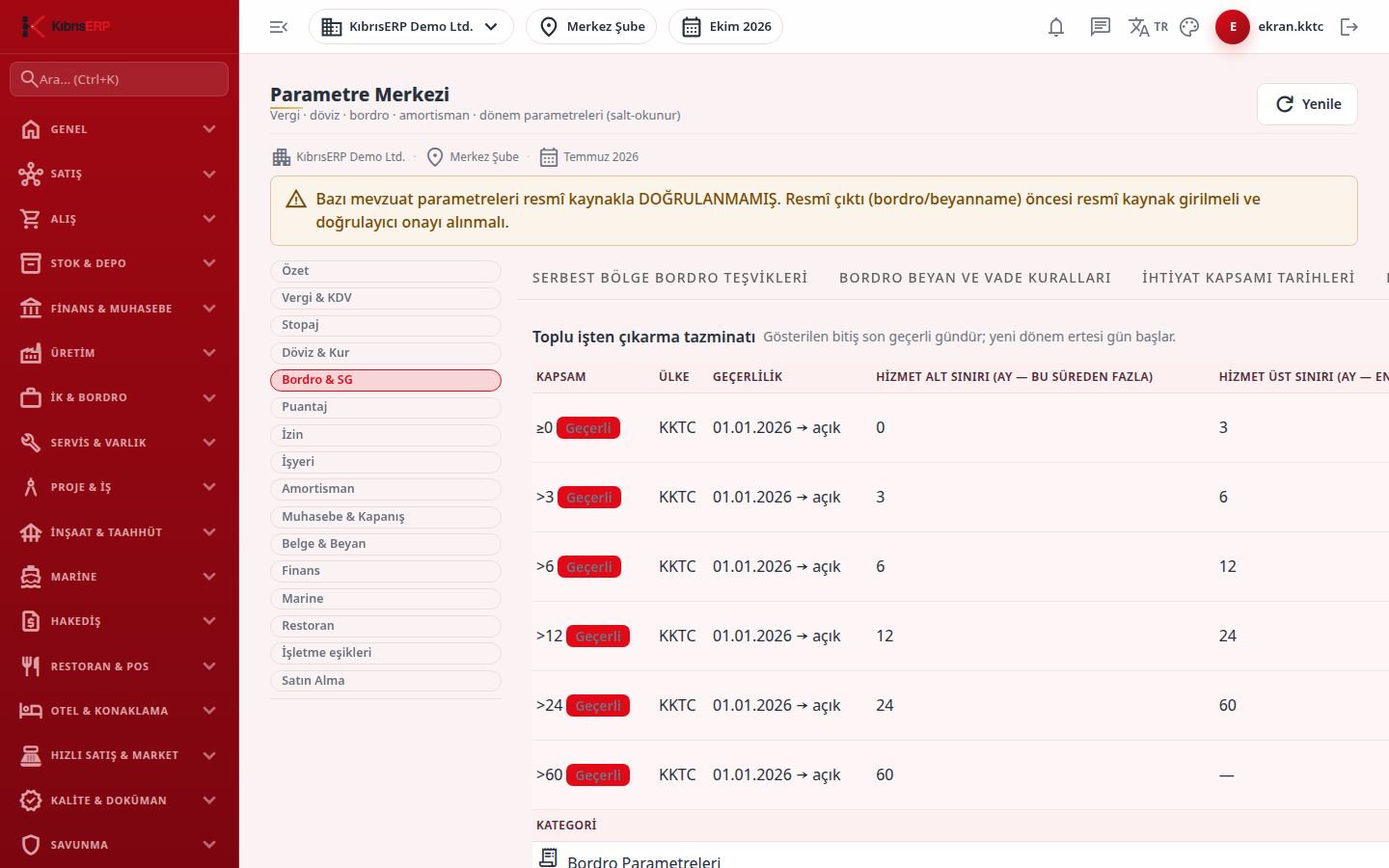
Task: Focus the Ara search field
Action: pyautogui.click(x=120, y=79)
